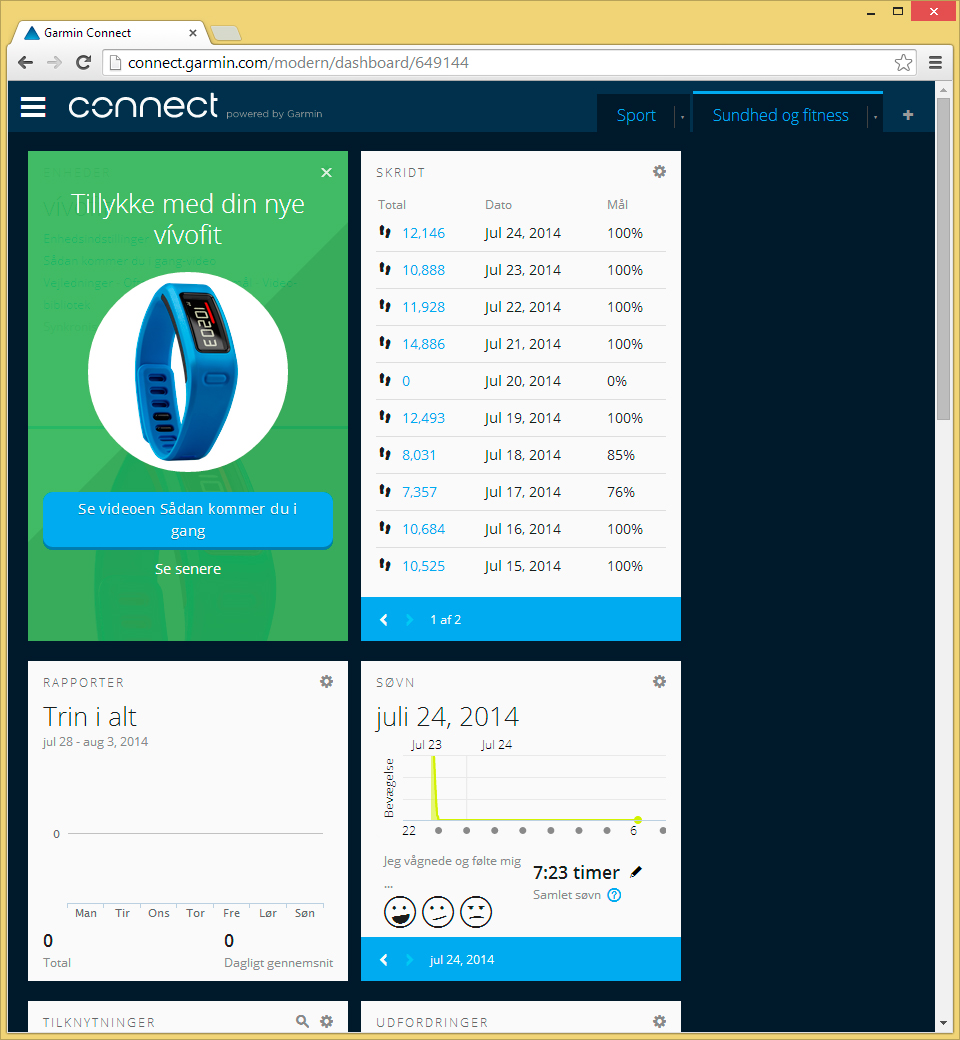Image resolution: width=960 pixels, height=1040 pixels.
Task: Click the '76%' goal value
Action: coord(621,493)
